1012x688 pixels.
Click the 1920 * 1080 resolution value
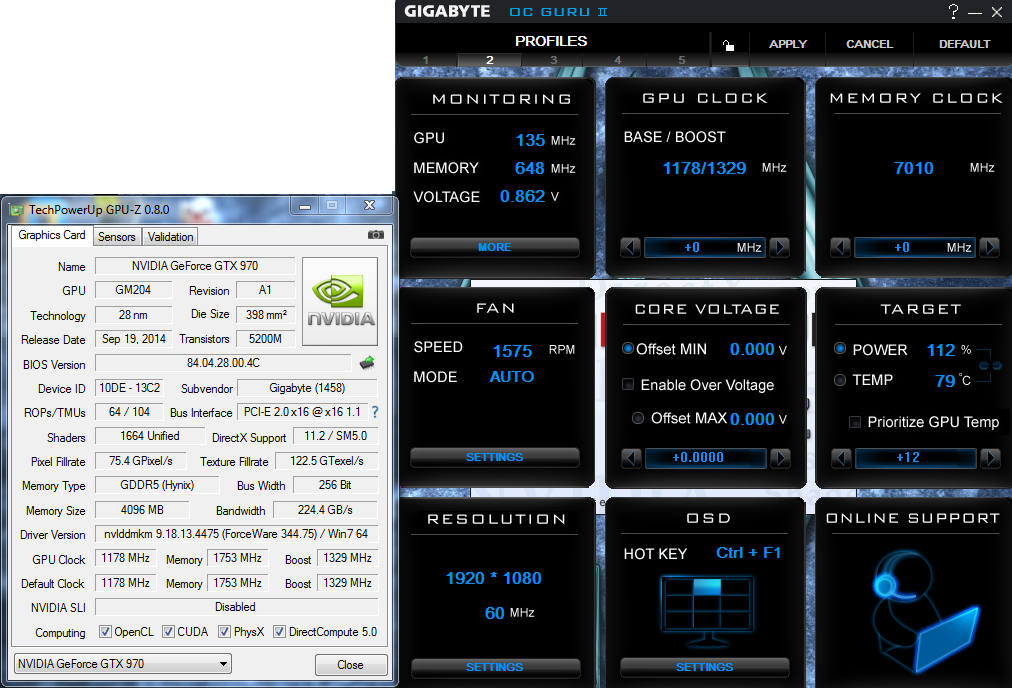point(494,578)
